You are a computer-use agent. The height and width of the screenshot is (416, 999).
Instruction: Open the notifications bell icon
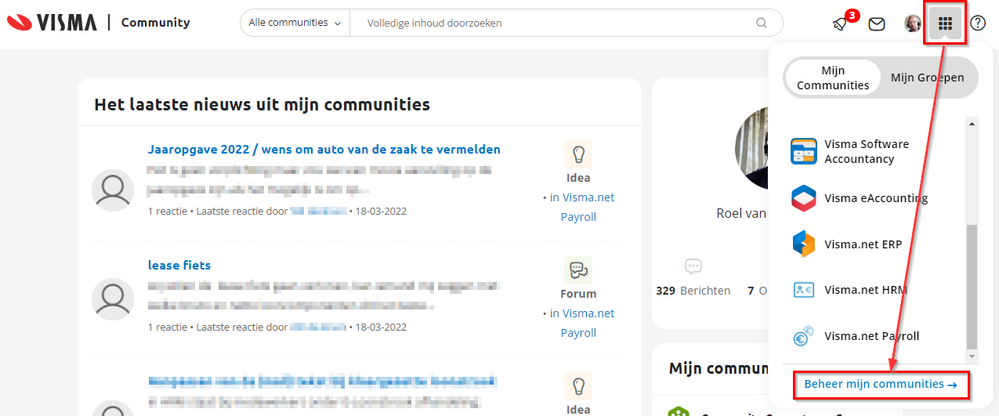840,24
